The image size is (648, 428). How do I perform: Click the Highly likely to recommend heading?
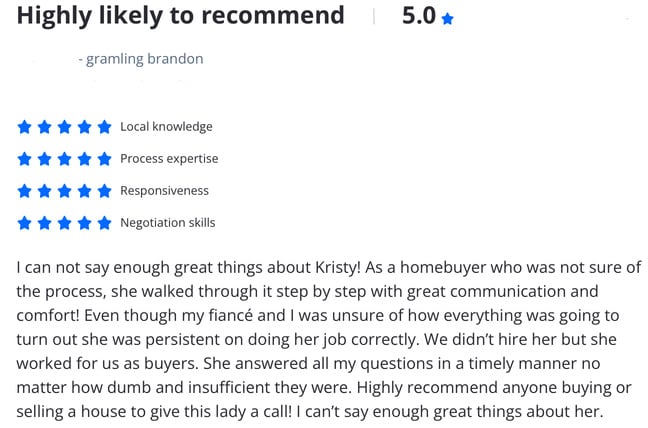[x=180, y=17]
